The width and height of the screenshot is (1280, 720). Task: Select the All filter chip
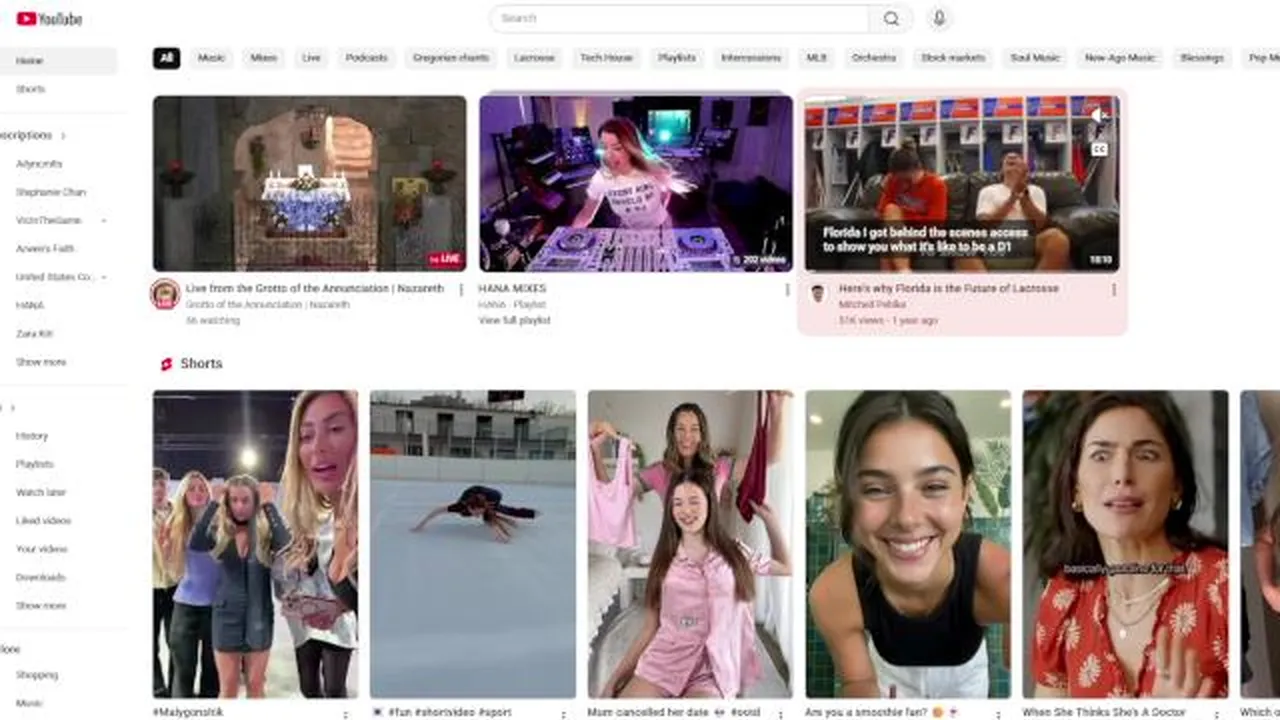(x=166, y=58)
